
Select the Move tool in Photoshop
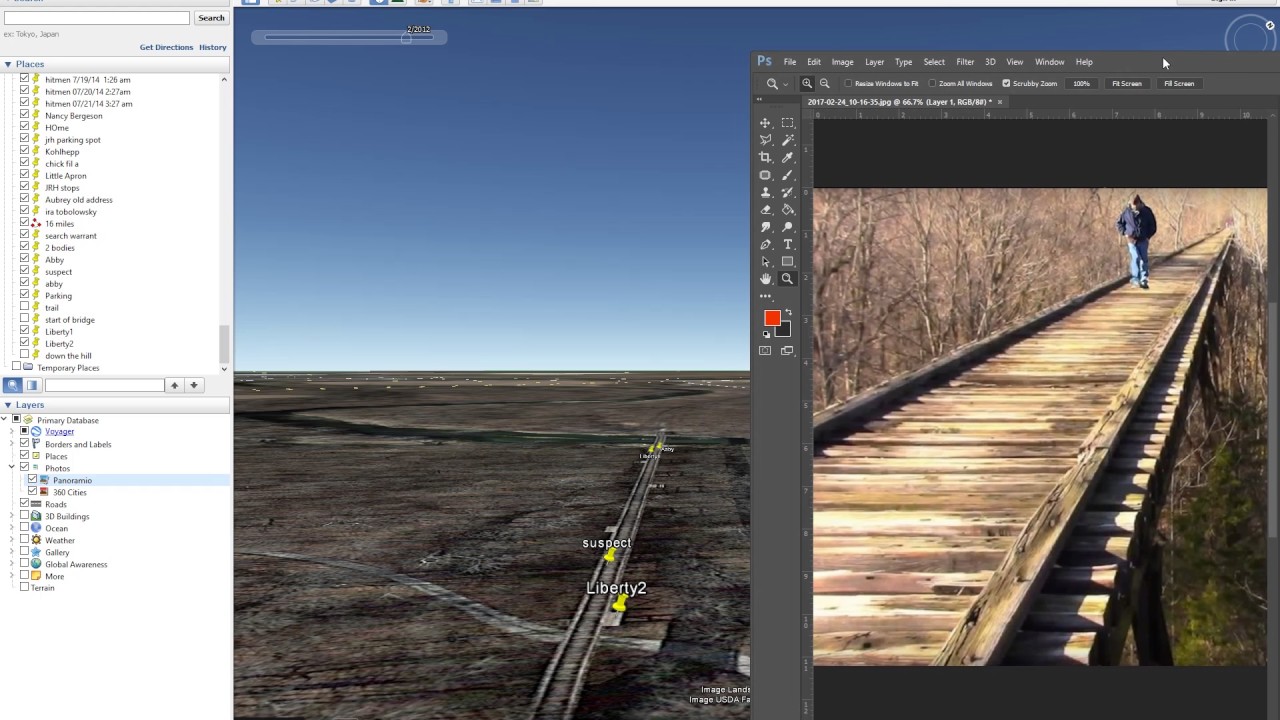click(765, 123)
